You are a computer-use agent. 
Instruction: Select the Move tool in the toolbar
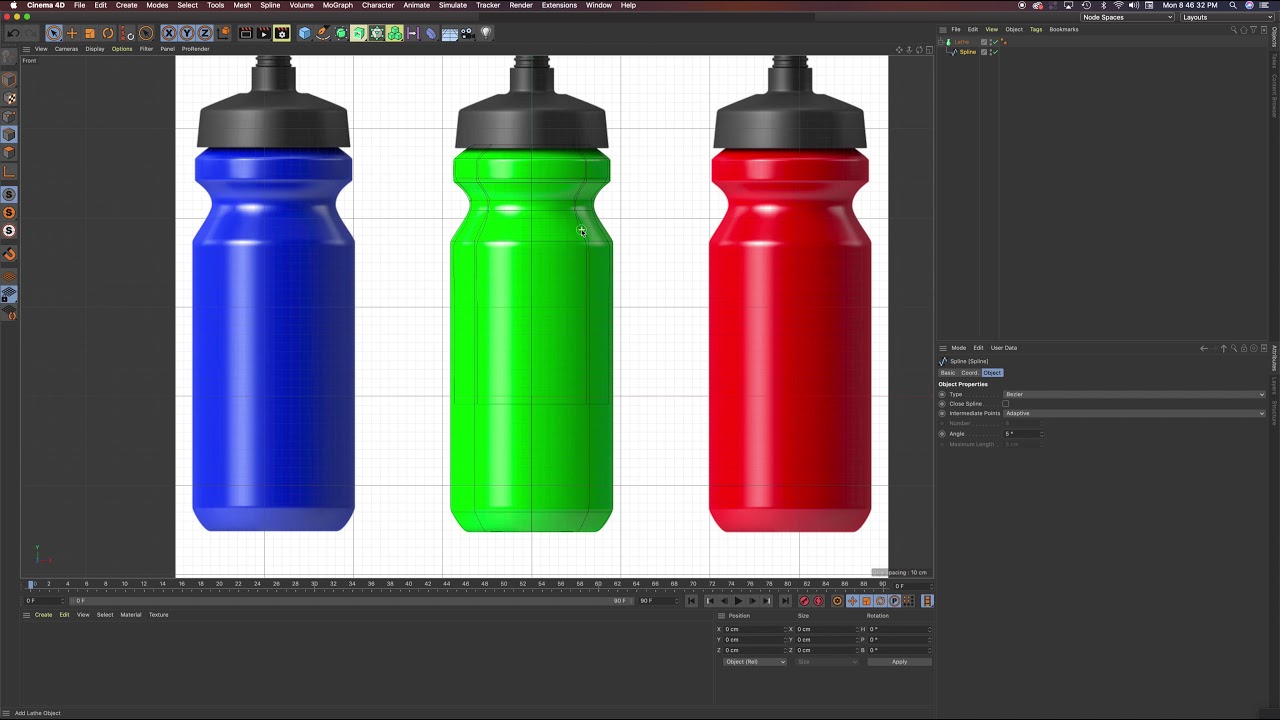tap(72, 33)
